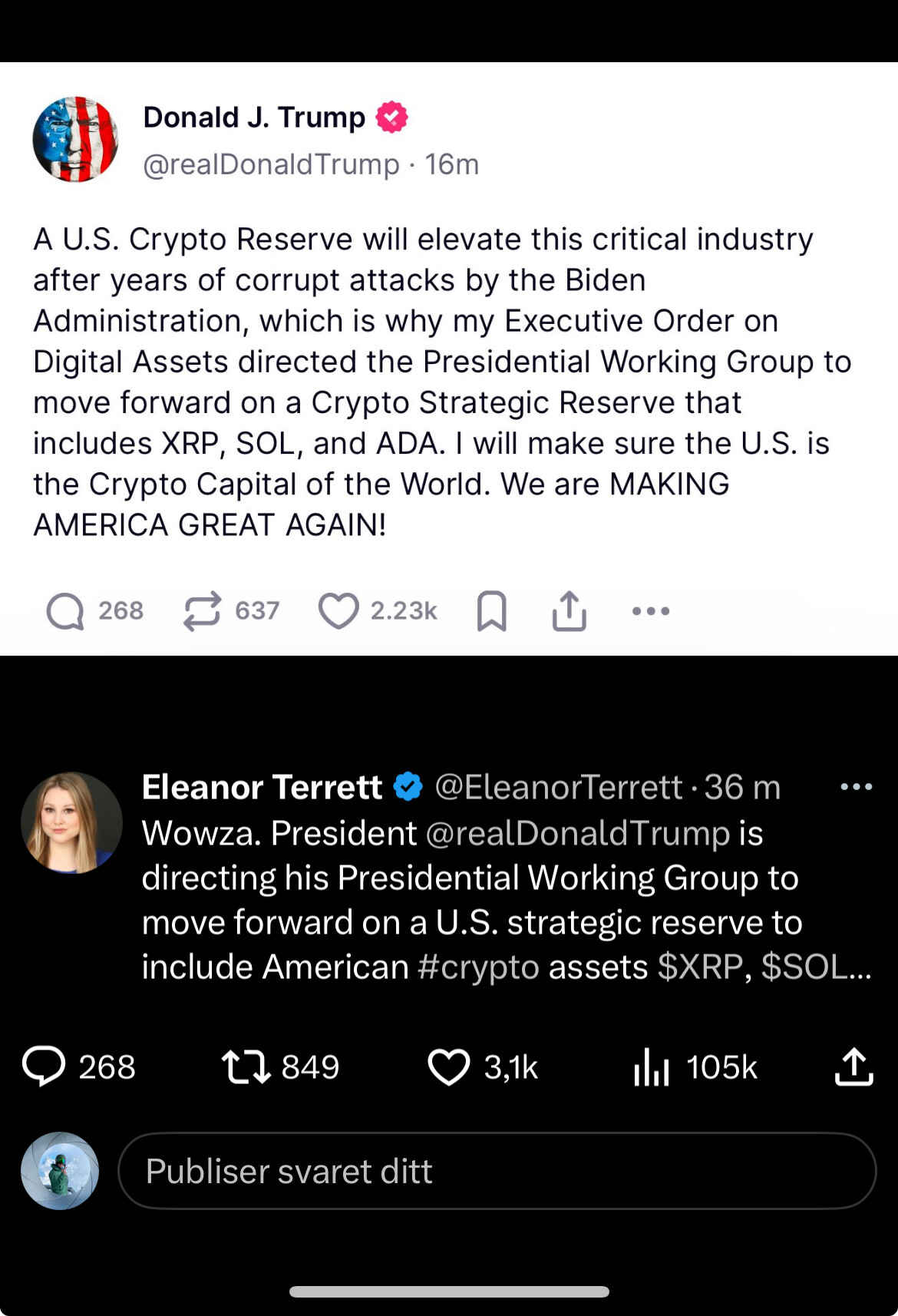This screenshot has width=898, height=1316.
Task: Tap the $XRP cashtag
Action: point(700,967)
